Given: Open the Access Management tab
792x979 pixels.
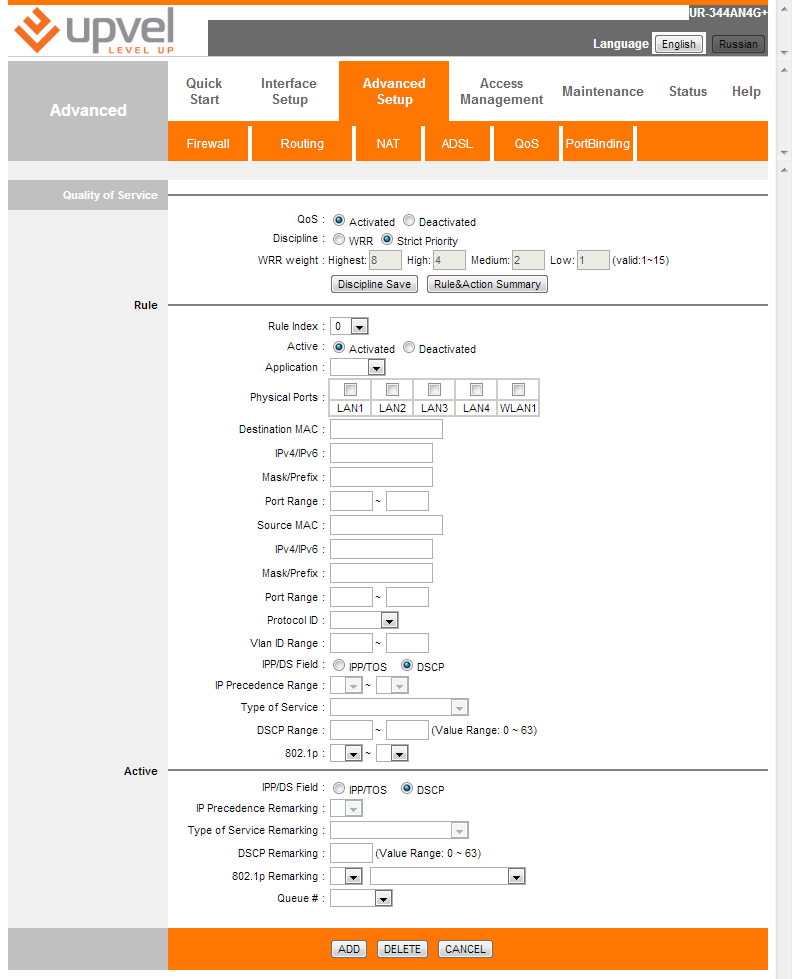Looking at the screenshot, I should click(x=501, y=91).
